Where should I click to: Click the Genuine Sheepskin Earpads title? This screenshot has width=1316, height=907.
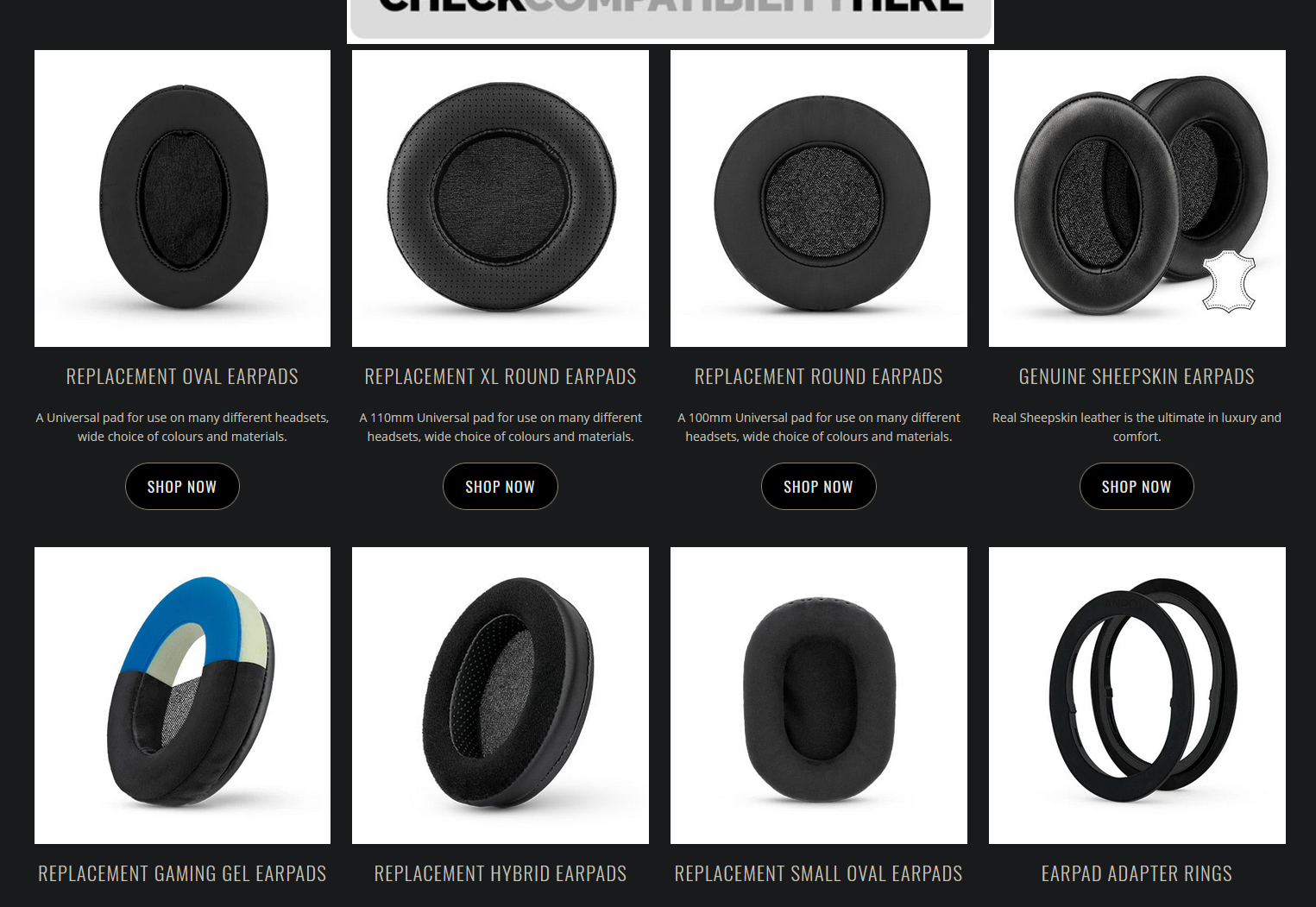pos(1137,376)
